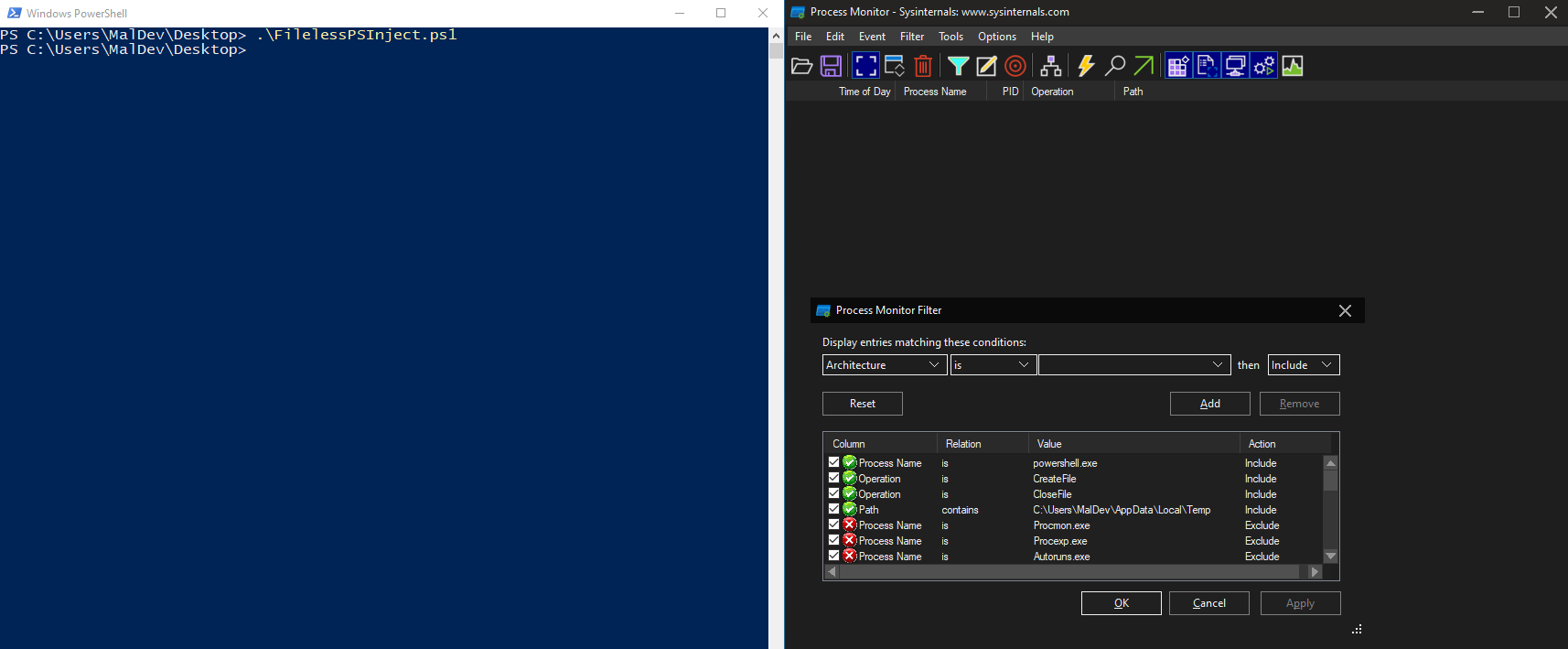Click the Save (floppy disk) toolbar icon

[831, 66]
